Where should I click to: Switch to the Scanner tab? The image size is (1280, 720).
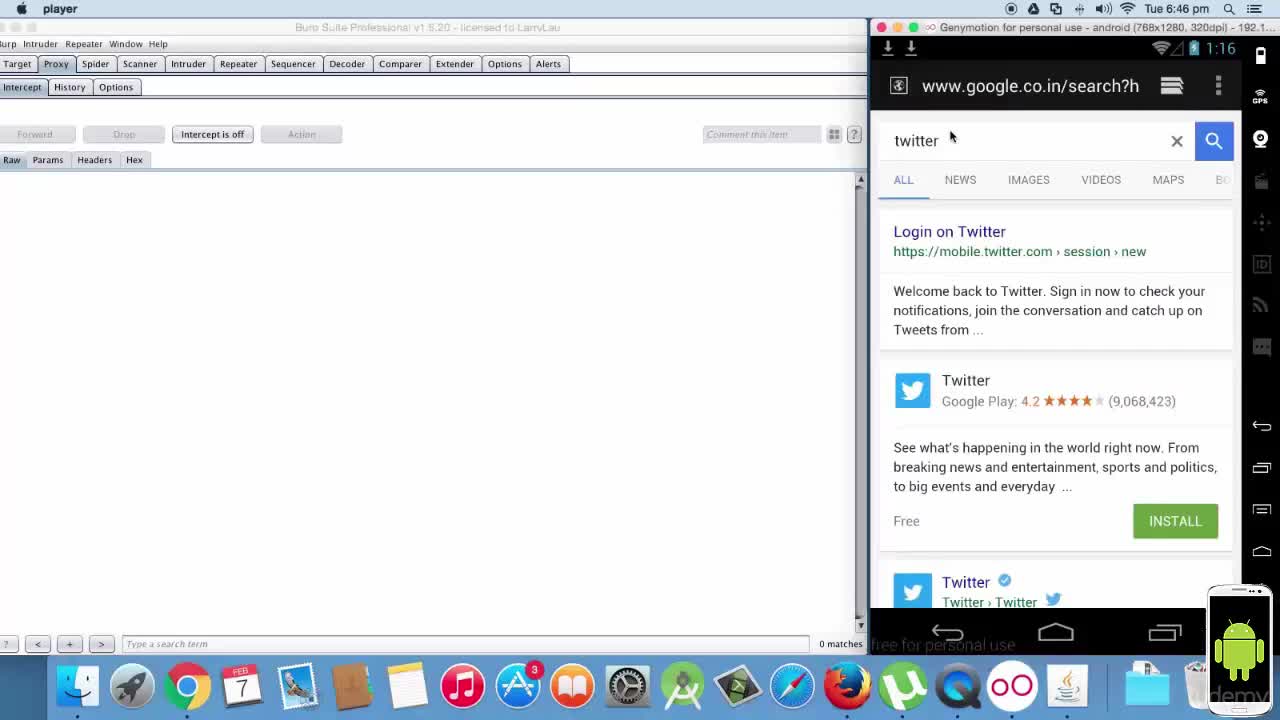(x=140, y=64)
